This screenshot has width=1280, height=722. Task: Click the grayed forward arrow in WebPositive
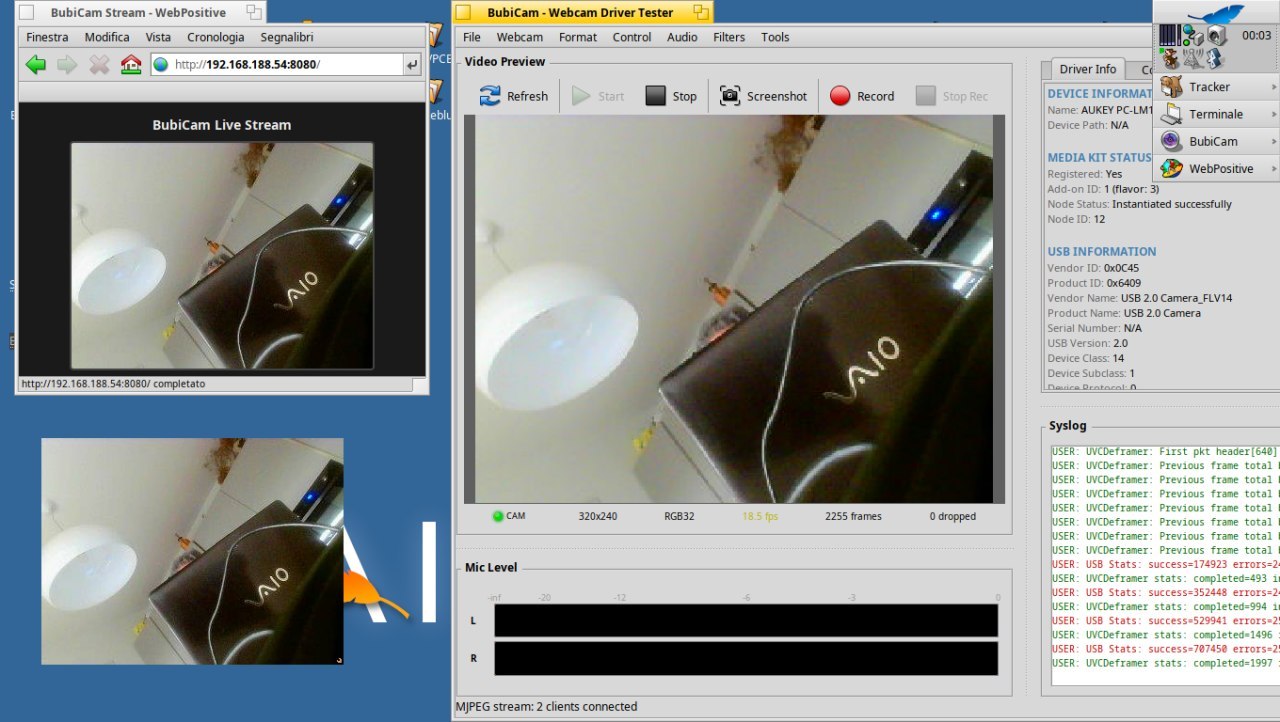pyautogui.click(x=67, y=65)
